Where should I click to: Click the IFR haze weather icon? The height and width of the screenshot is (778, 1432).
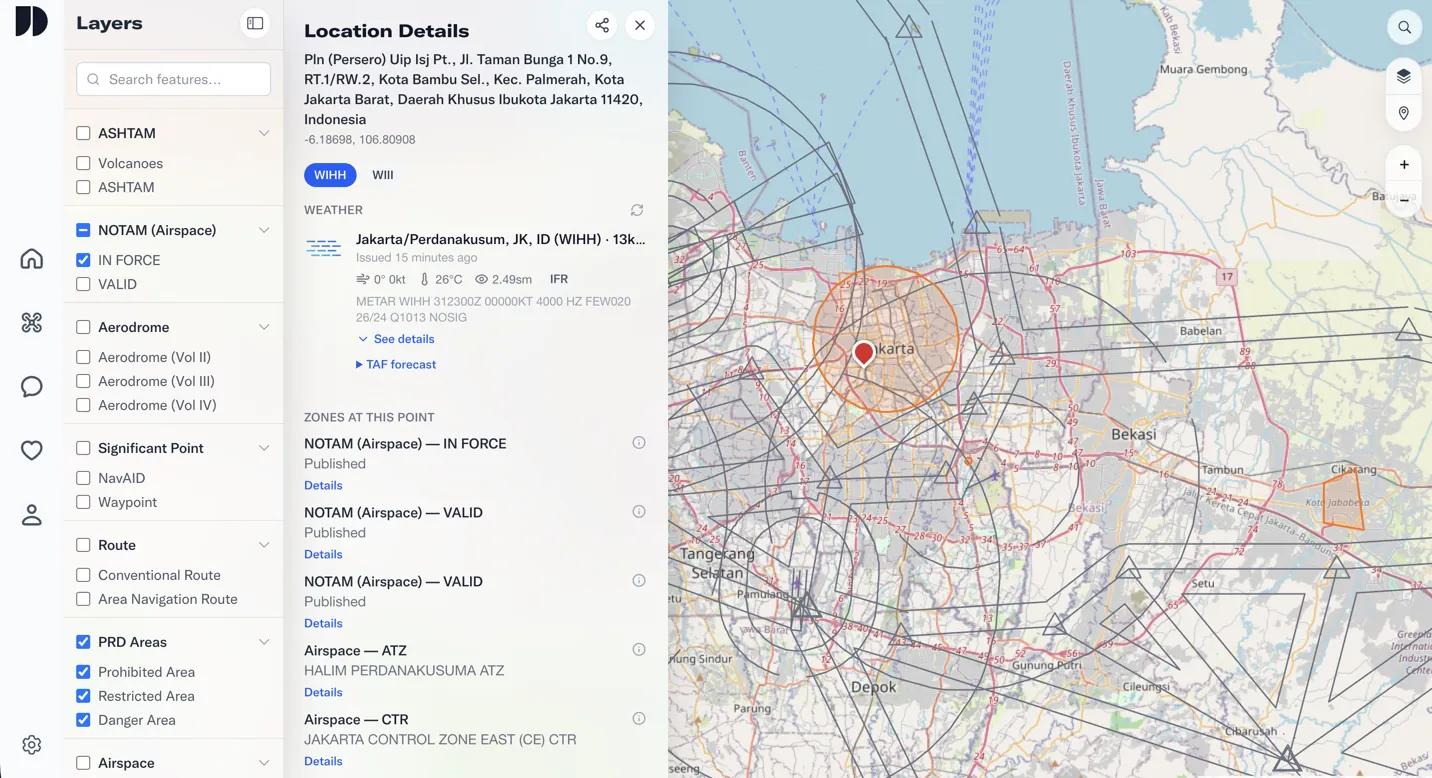point(323,248)
